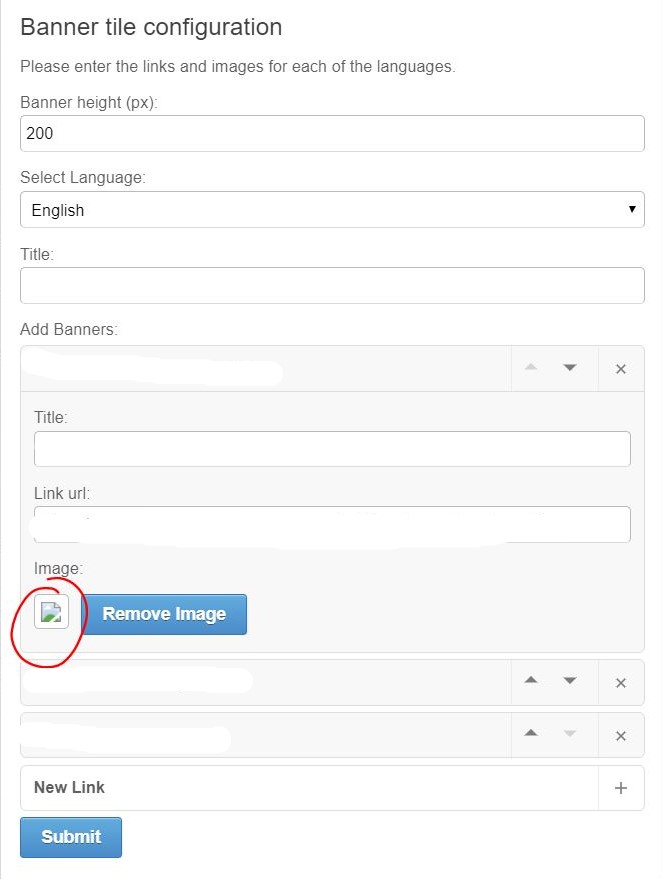Click the plus icon beside New Link
The image size is (662, 879).
(x=621, y=788)
